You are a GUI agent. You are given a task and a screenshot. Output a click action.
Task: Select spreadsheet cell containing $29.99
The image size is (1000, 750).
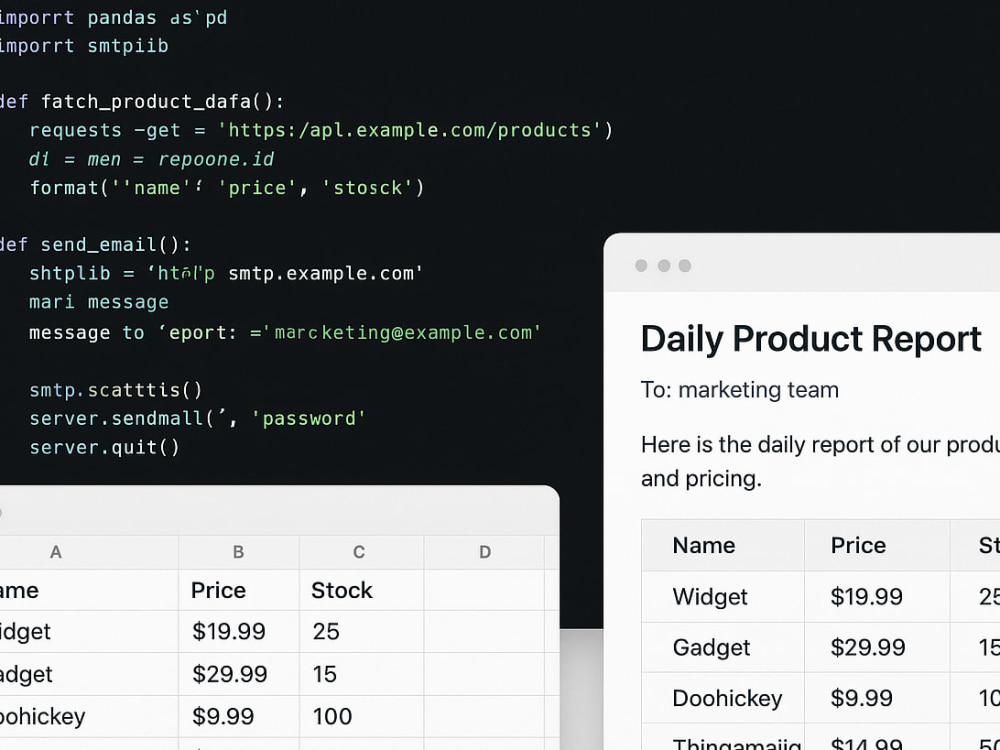click(x=239, y=674)
